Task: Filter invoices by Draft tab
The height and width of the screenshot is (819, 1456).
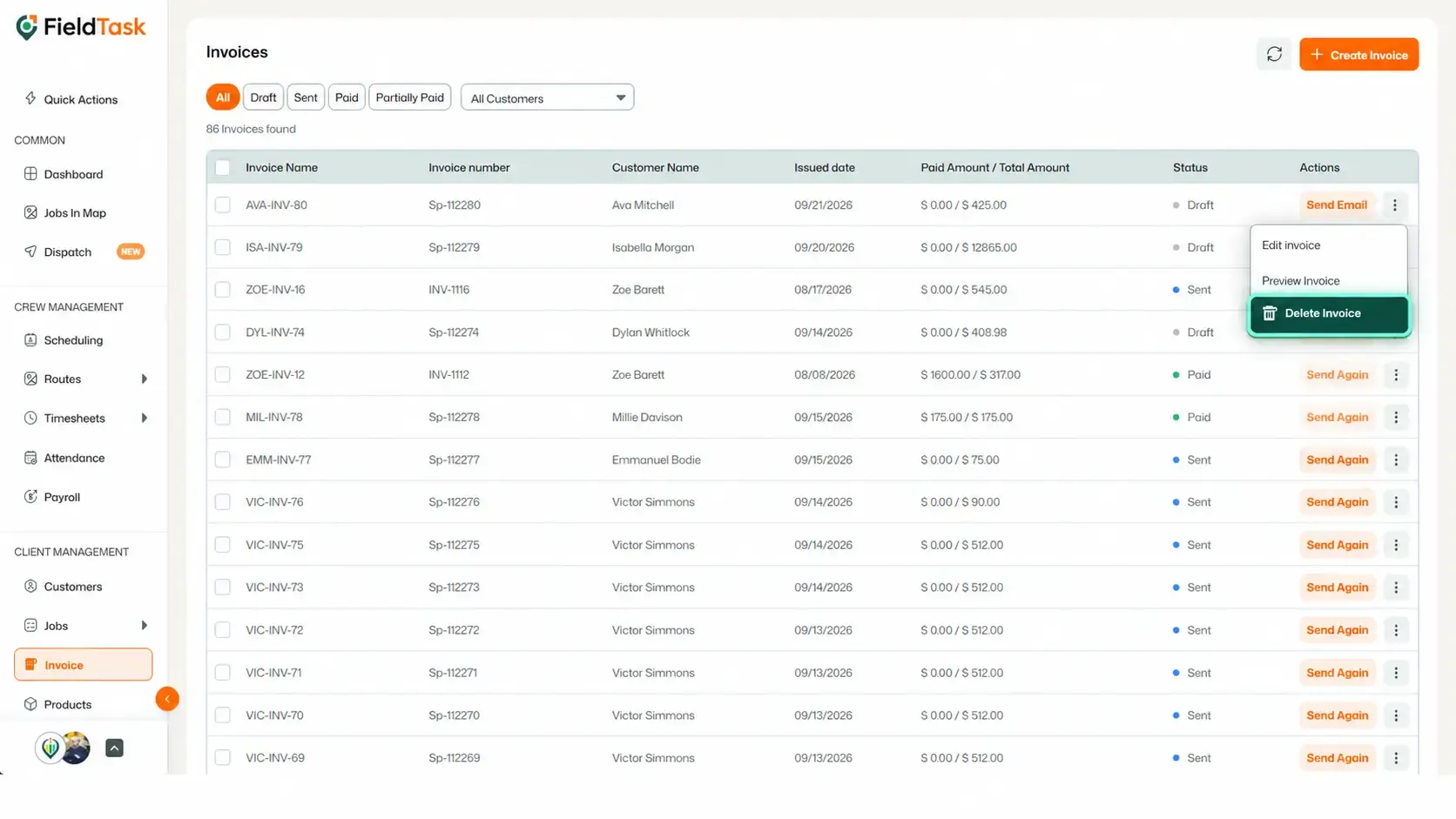Action: pyautogui.click(x=263, y=97)
